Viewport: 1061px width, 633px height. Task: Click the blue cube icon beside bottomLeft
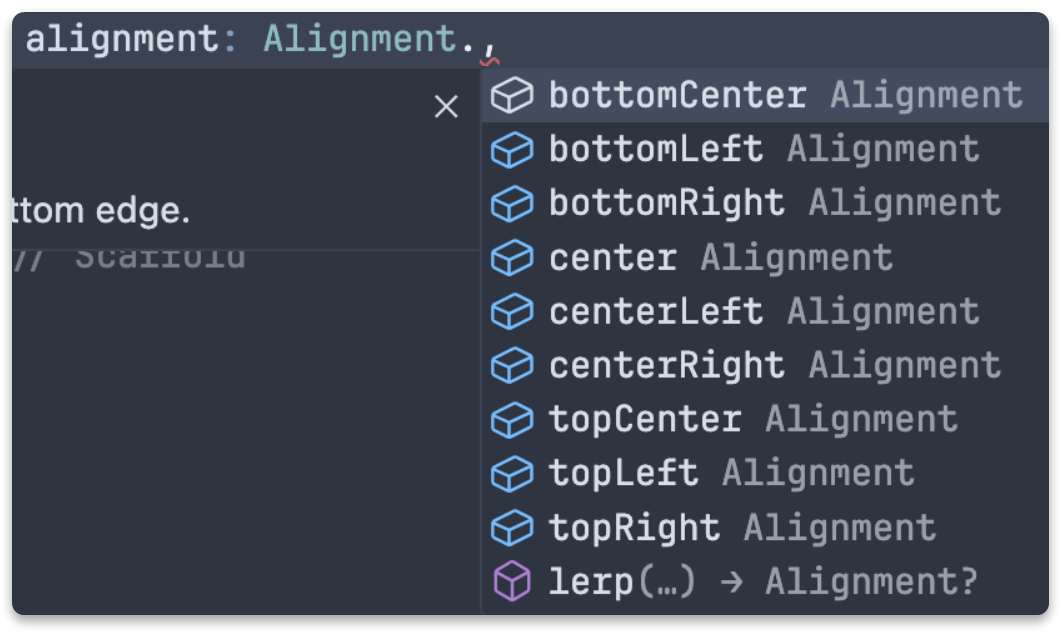513,150
